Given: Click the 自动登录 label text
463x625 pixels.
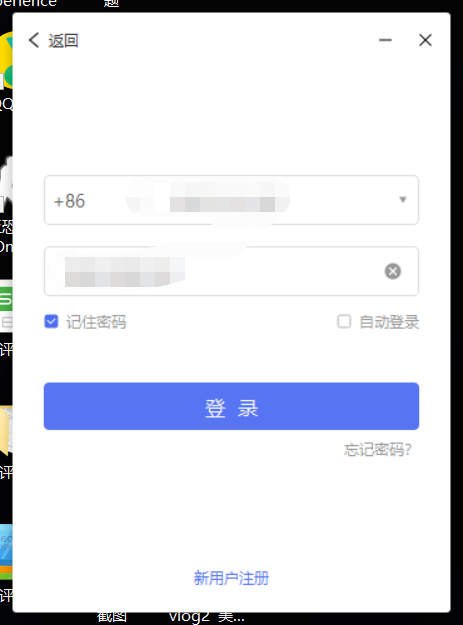Looking at the screenshot, I should tap(389, 322).
